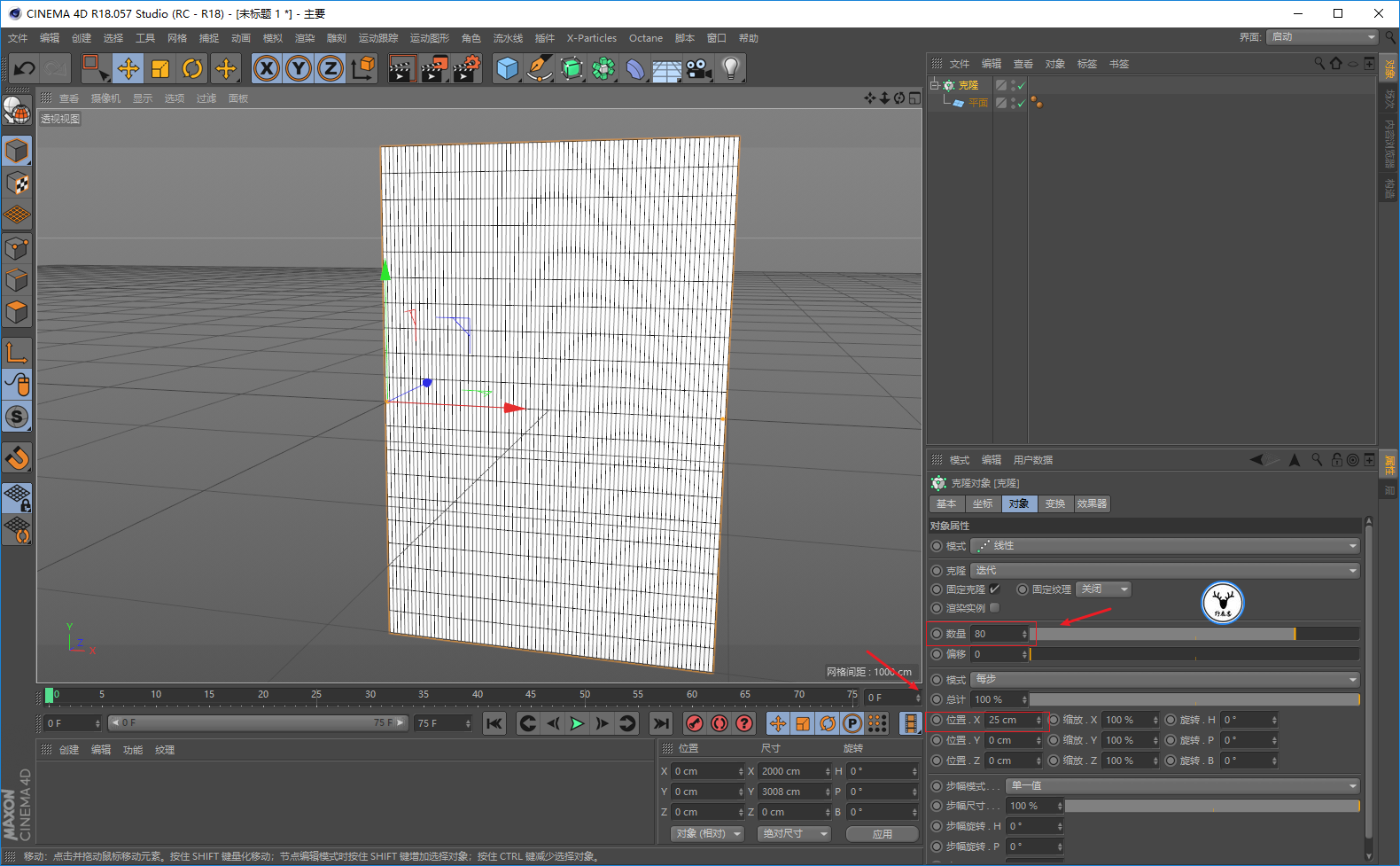Click the light bulb icon
1400x866 pixels.
click(730, 68)
